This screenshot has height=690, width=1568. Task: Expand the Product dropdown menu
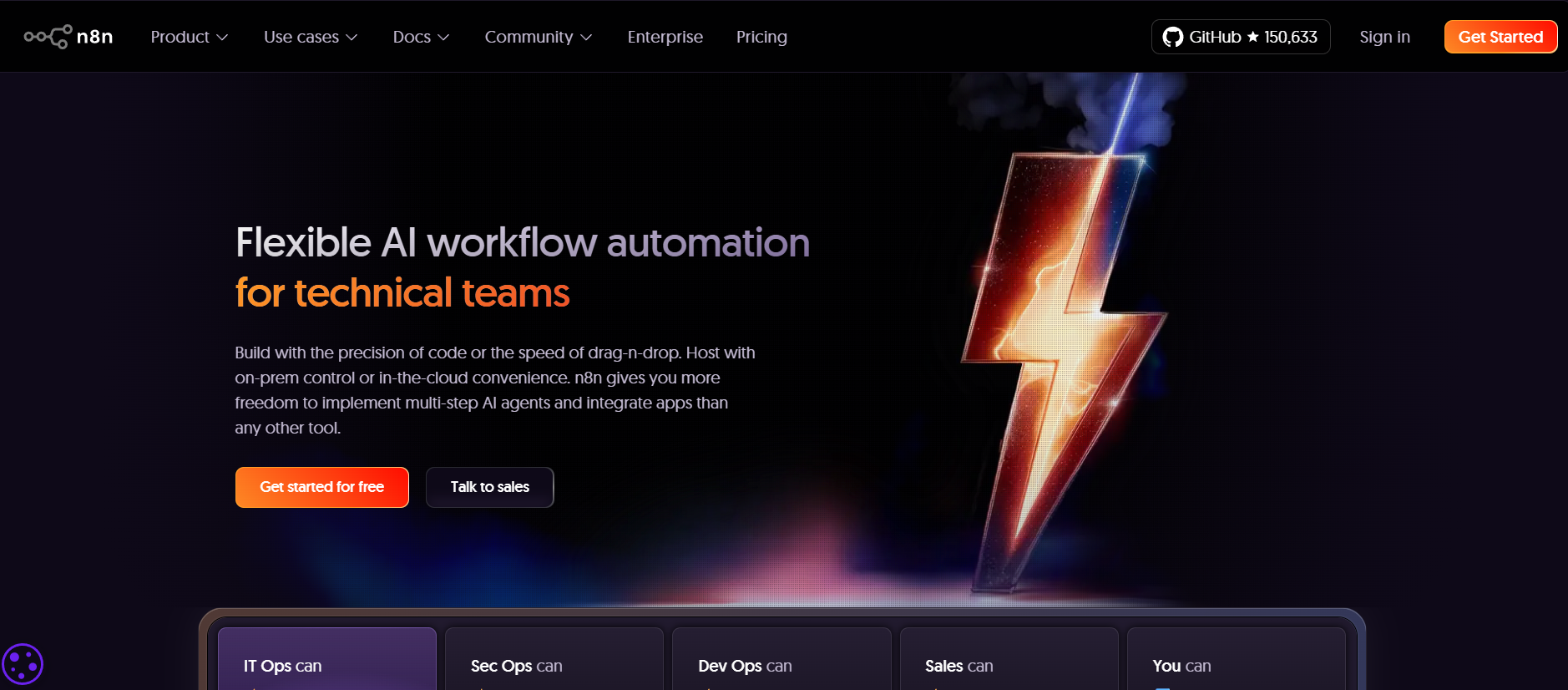tap(190, 37)
